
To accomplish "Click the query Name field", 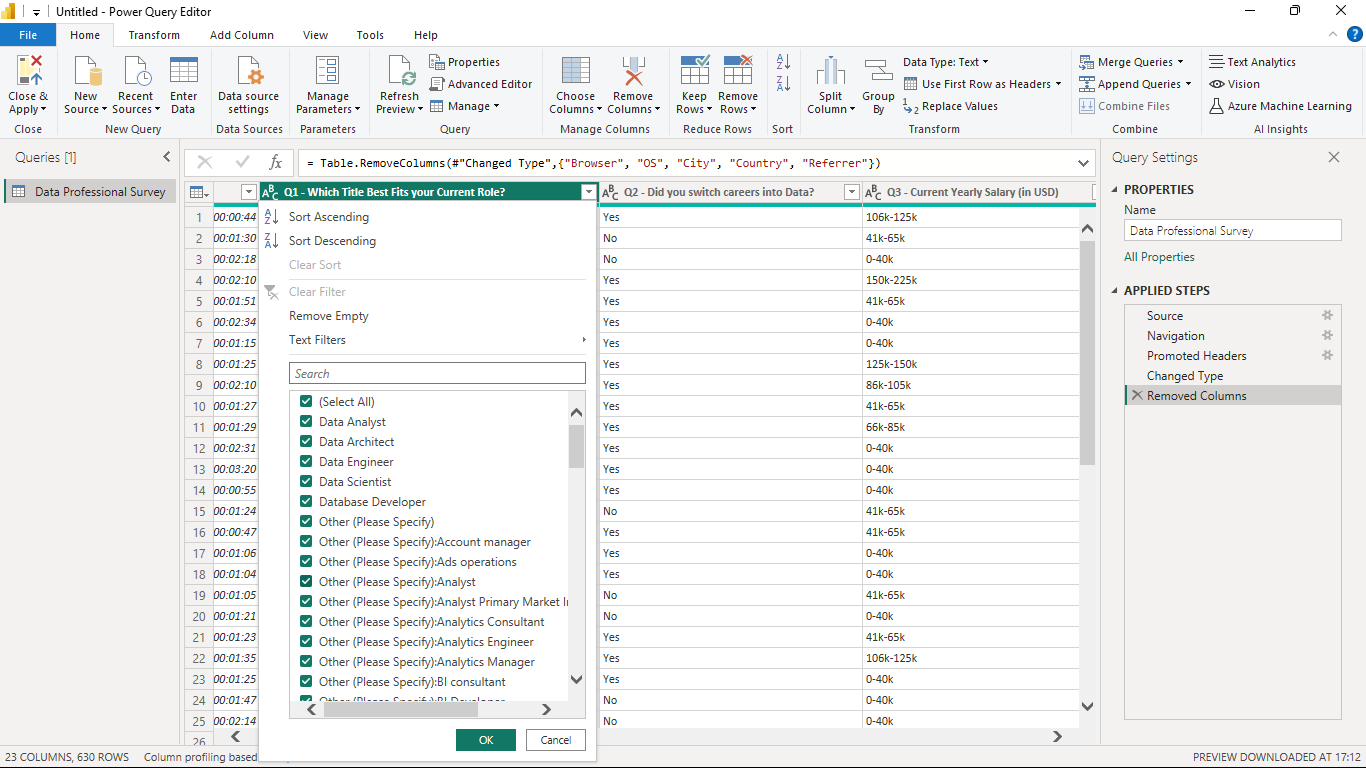I will tap(1233, 231).
